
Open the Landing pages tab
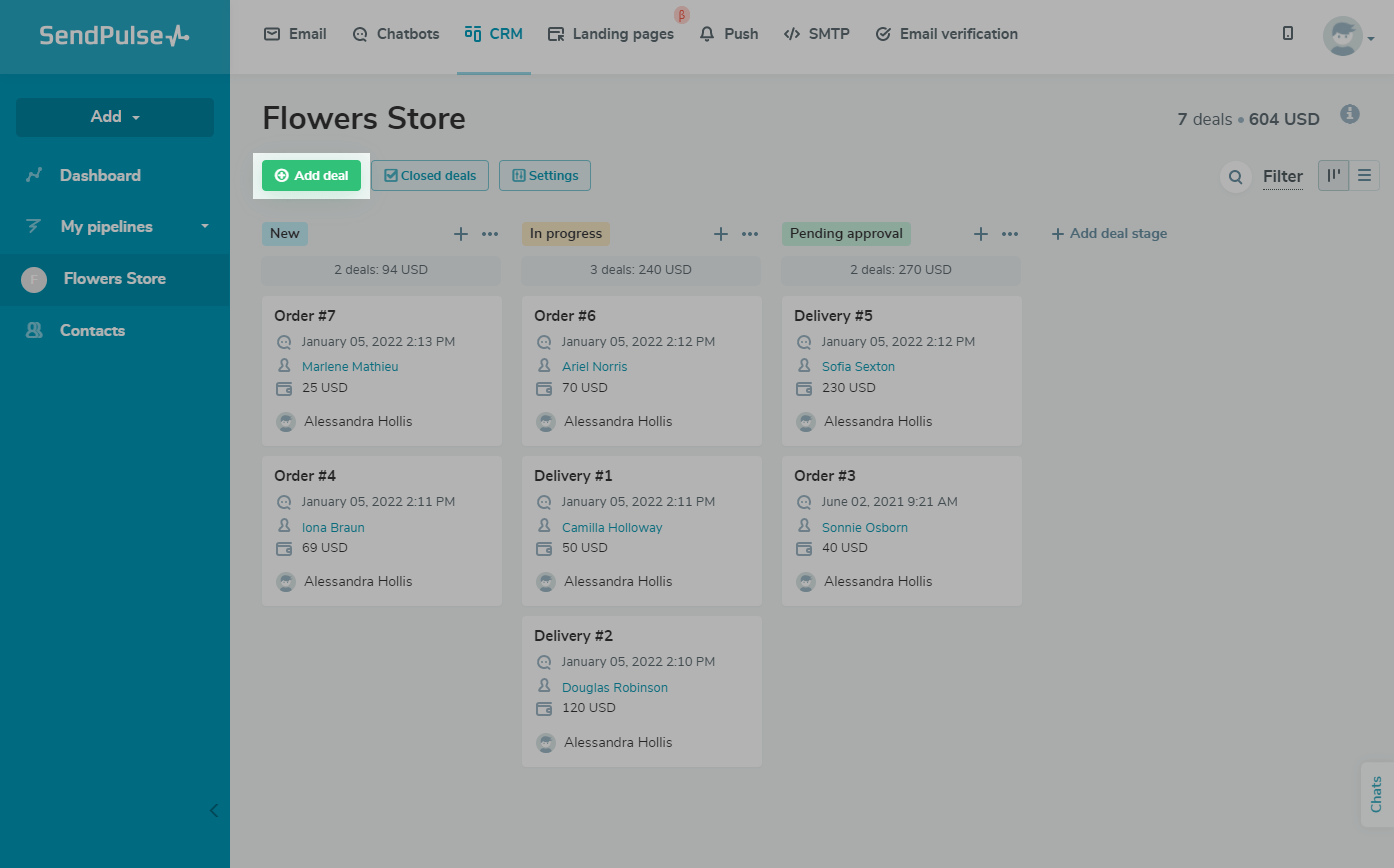pos(611,34)
